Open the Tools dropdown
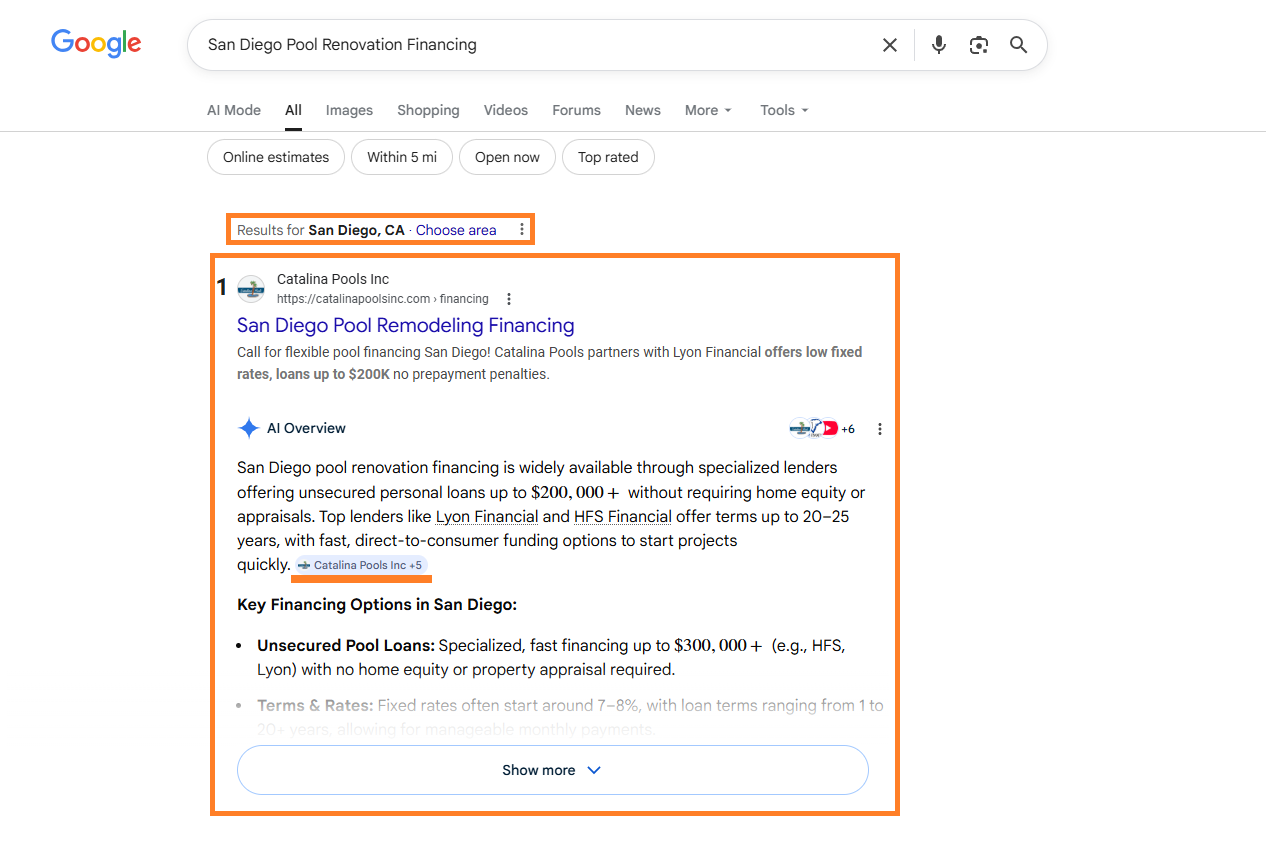 point(785,110)
